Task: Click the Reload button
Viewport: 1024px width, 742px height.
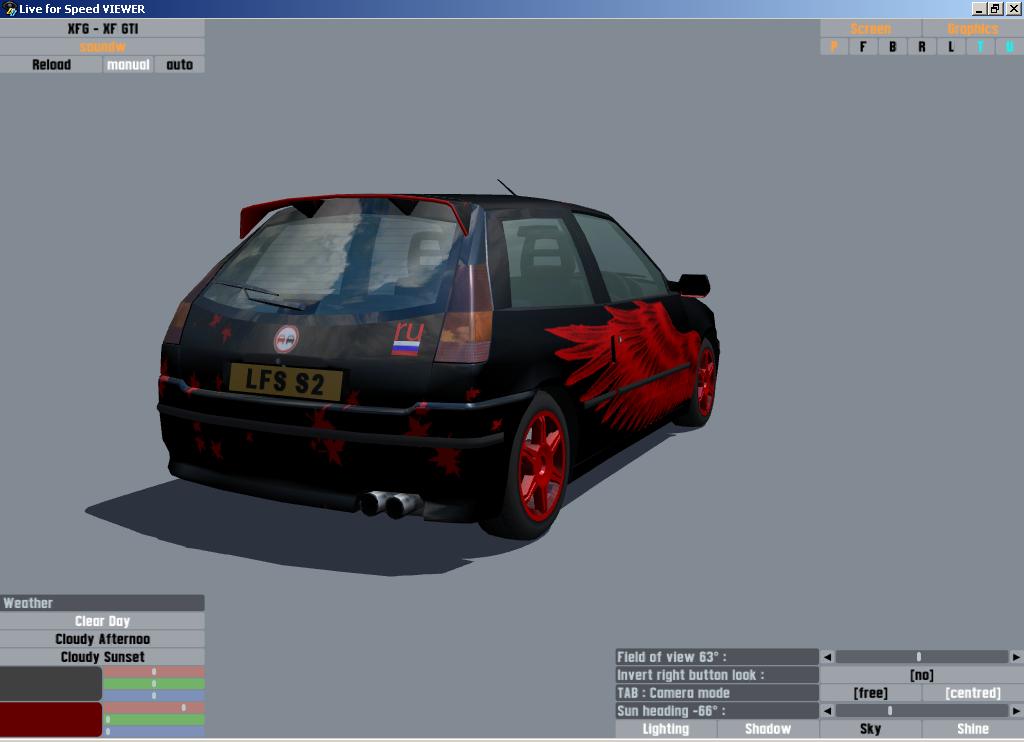Action: 51,65
